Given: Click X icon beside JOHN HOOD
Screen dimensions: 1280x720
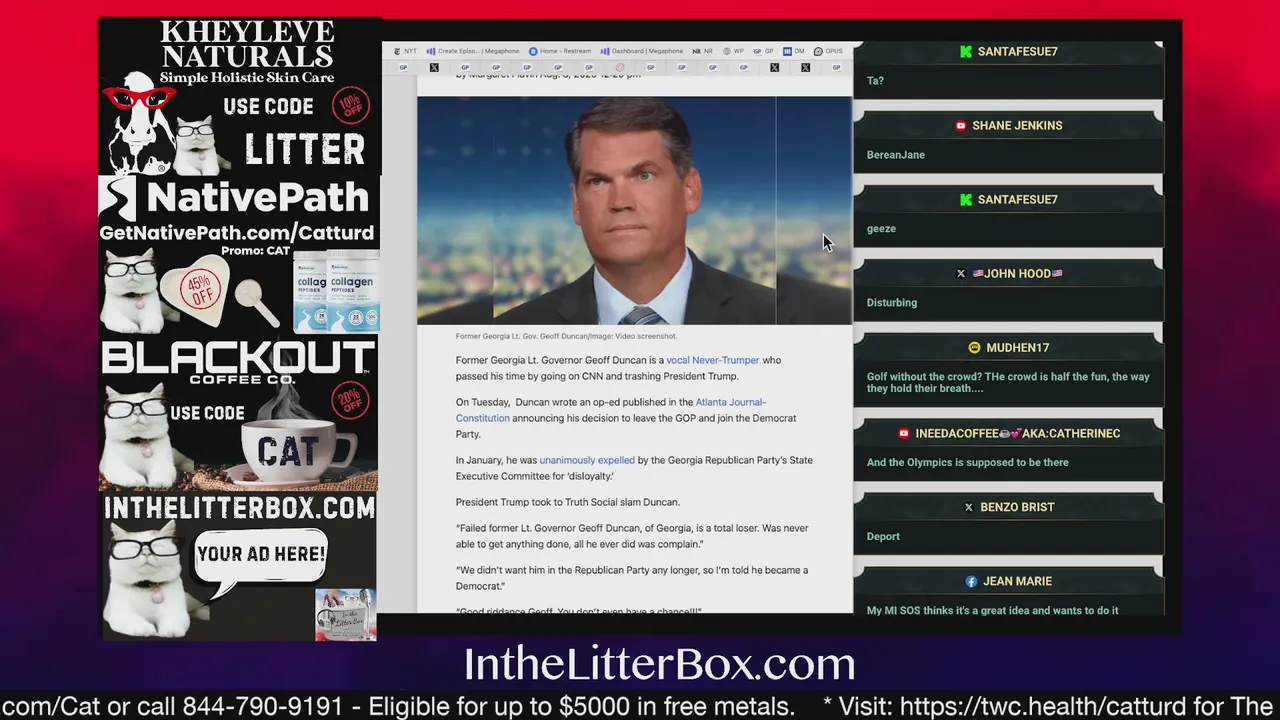Looking at the screenshot, I should [x=961, y=273].
